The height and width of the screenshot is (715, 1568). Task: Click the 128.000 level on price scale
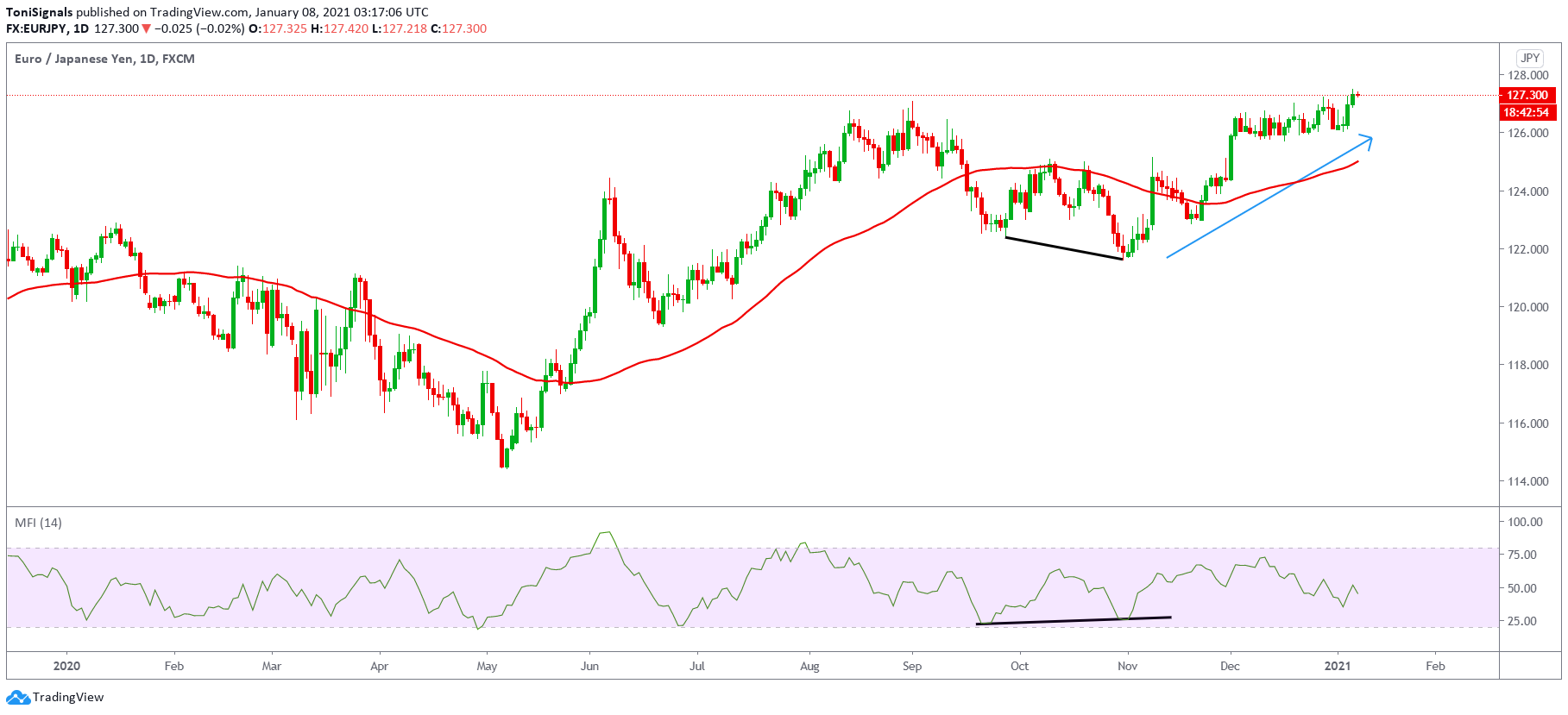(x=1527, y=76)
